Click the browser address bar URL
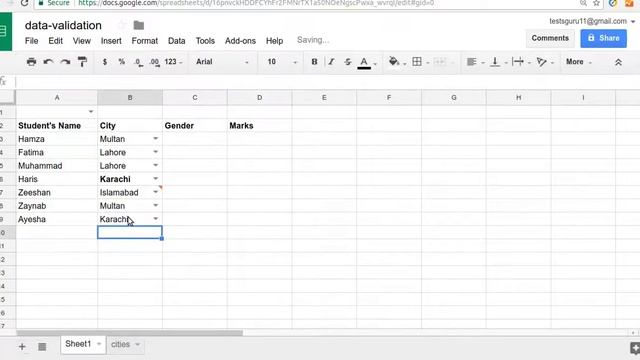 256,3
